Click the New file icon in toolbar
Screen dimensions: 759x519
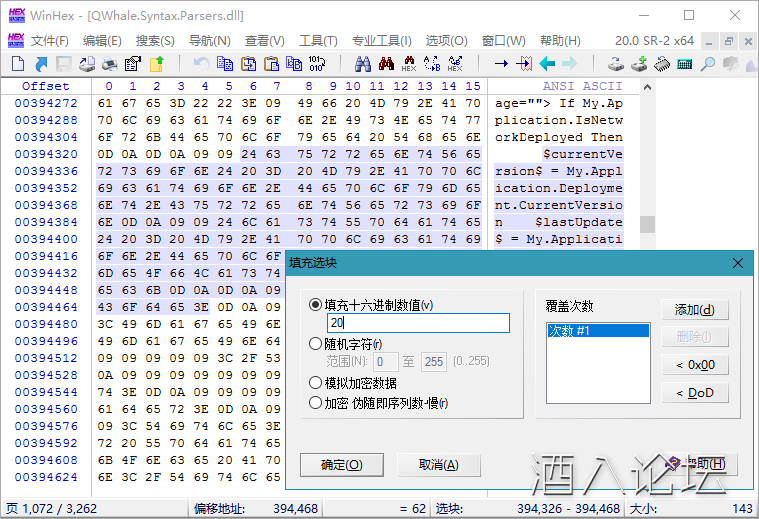click(x=17, y=64)
